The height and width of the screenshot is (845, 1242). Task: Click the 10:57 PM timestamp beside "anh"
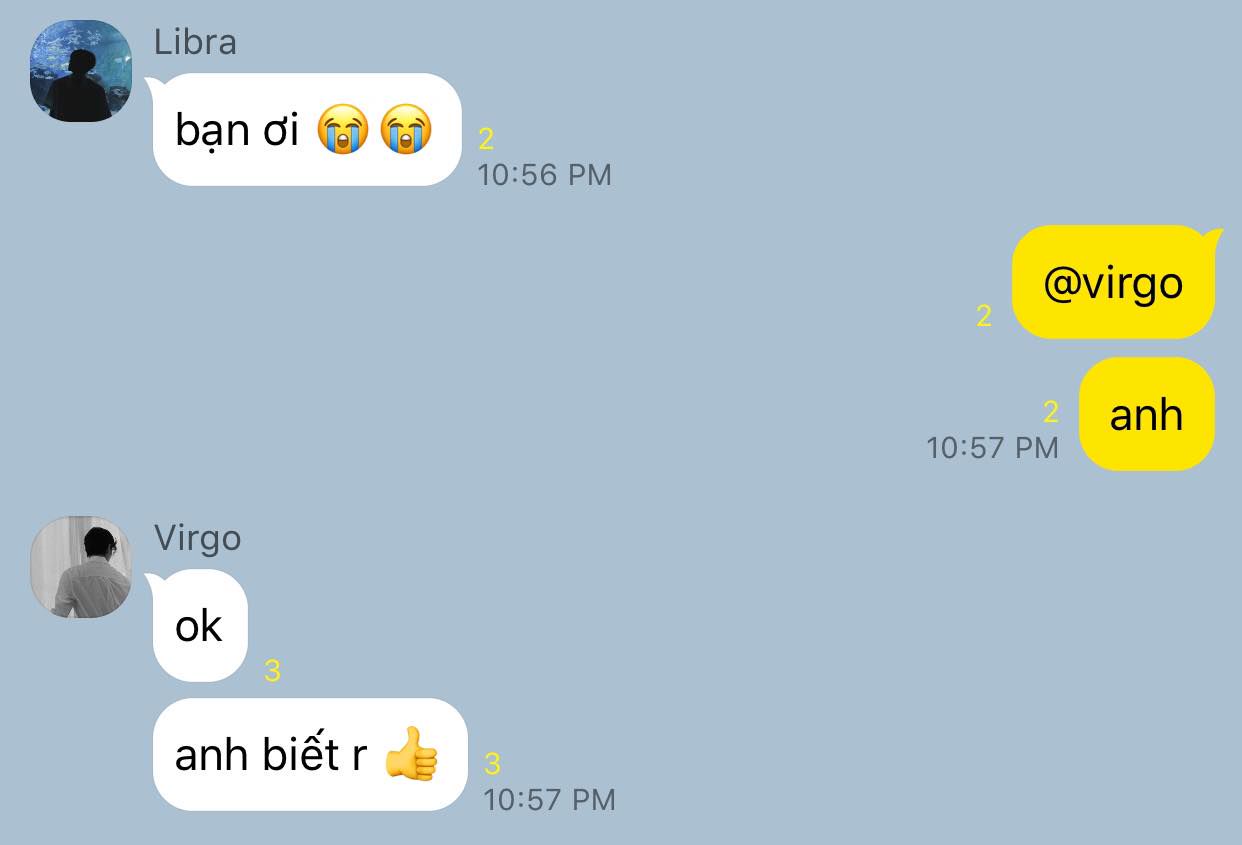(992, 447)
